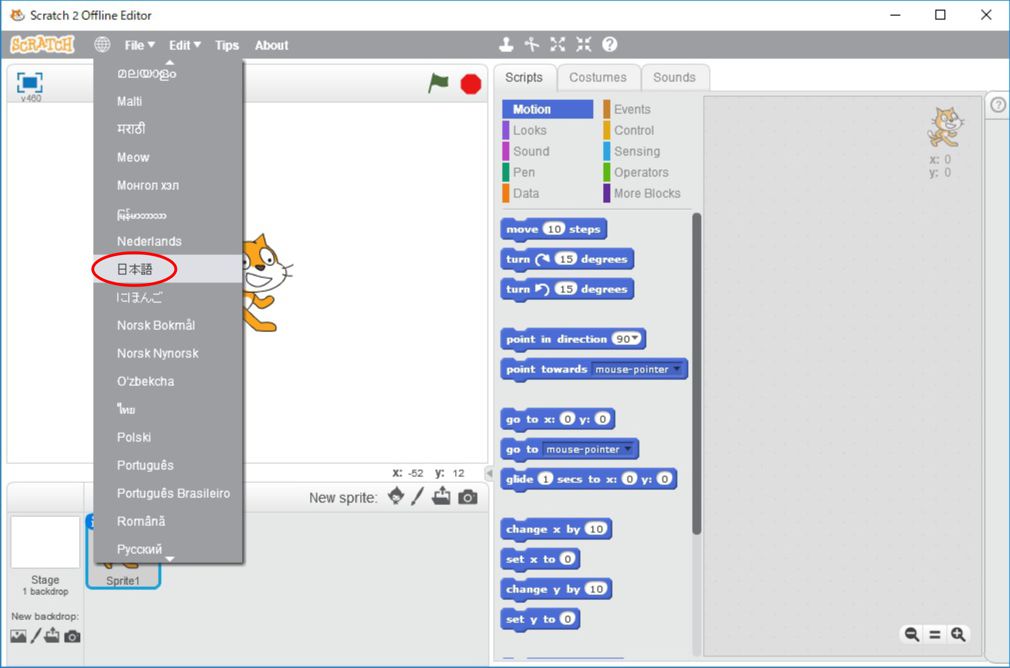
Task: Select the Pen block category
Action: click(x=548, y=172)
